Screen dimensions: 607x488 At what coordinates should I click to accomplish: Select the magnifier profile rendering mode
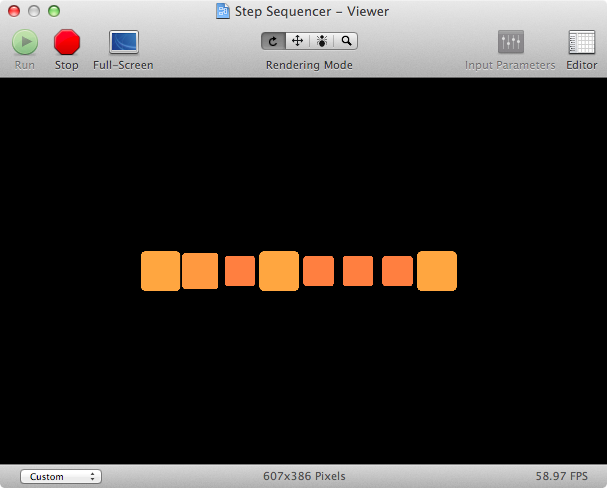tap(346, 41)
